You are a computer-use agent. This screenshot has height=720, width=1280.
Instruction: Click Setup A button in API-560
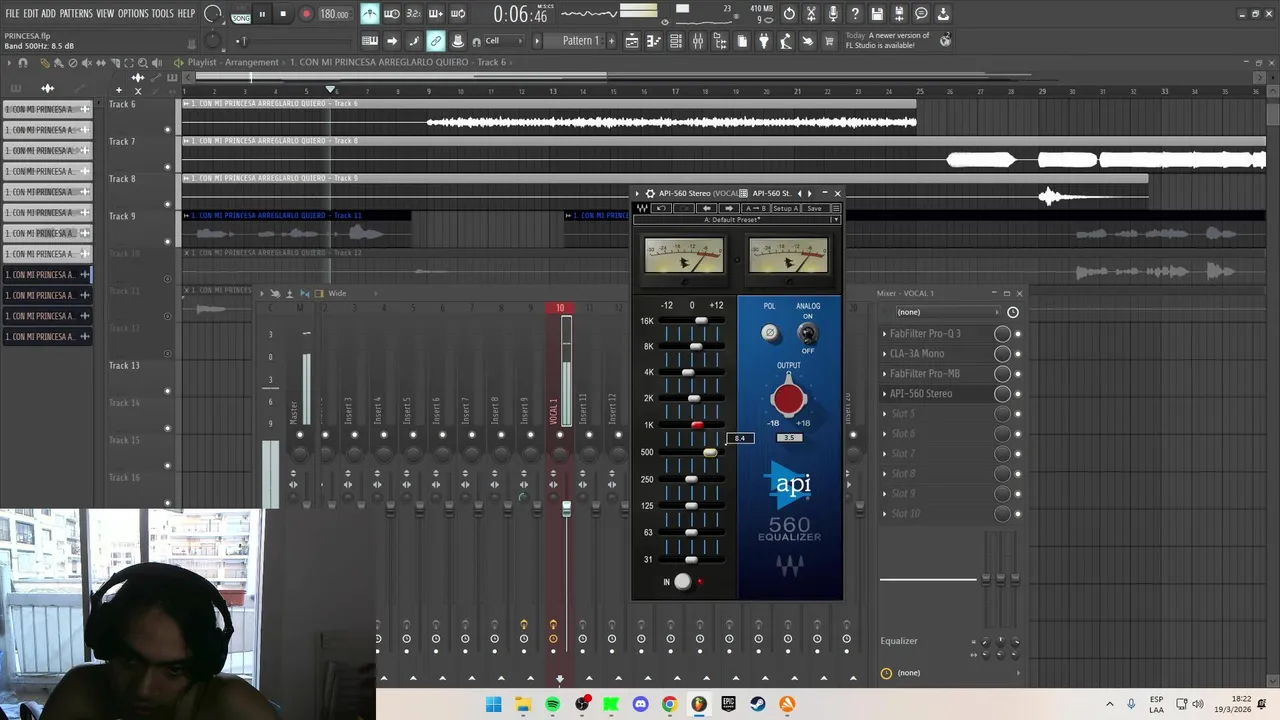tap(786, 208)
